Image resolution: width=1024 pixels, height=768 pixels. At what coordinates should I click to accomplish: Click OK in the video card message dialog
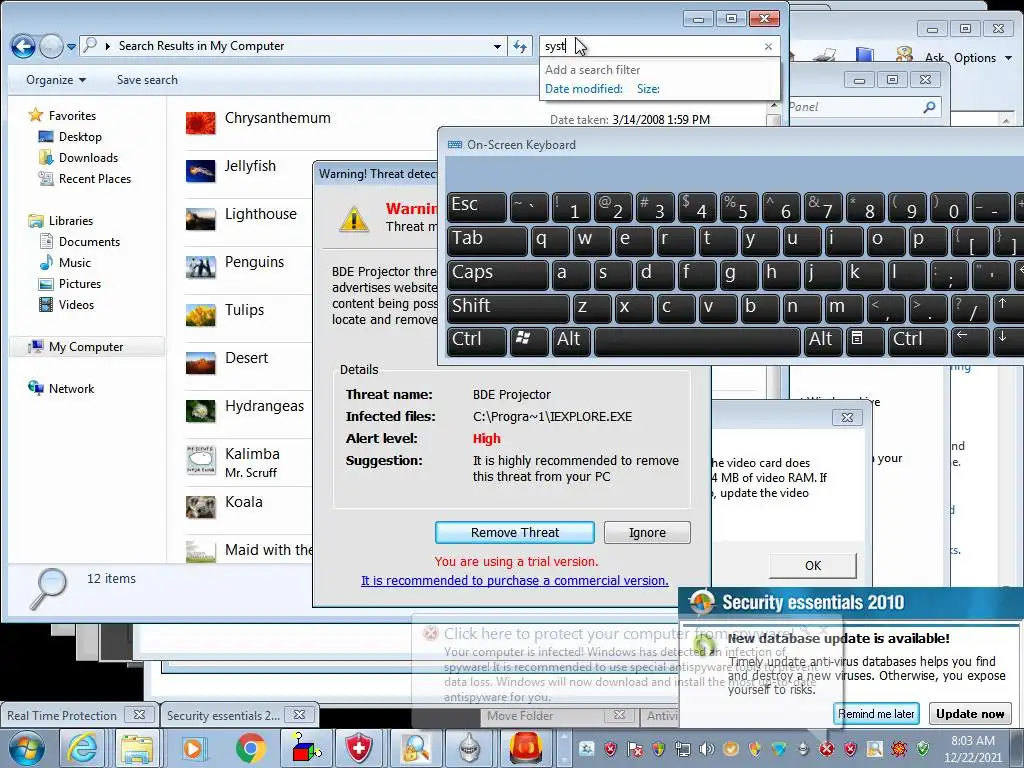[x=812, y=566]
